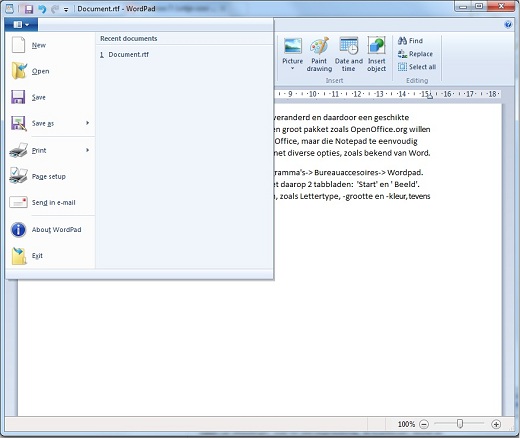Click the WordPad application icon in the title bar

[10, 9]
